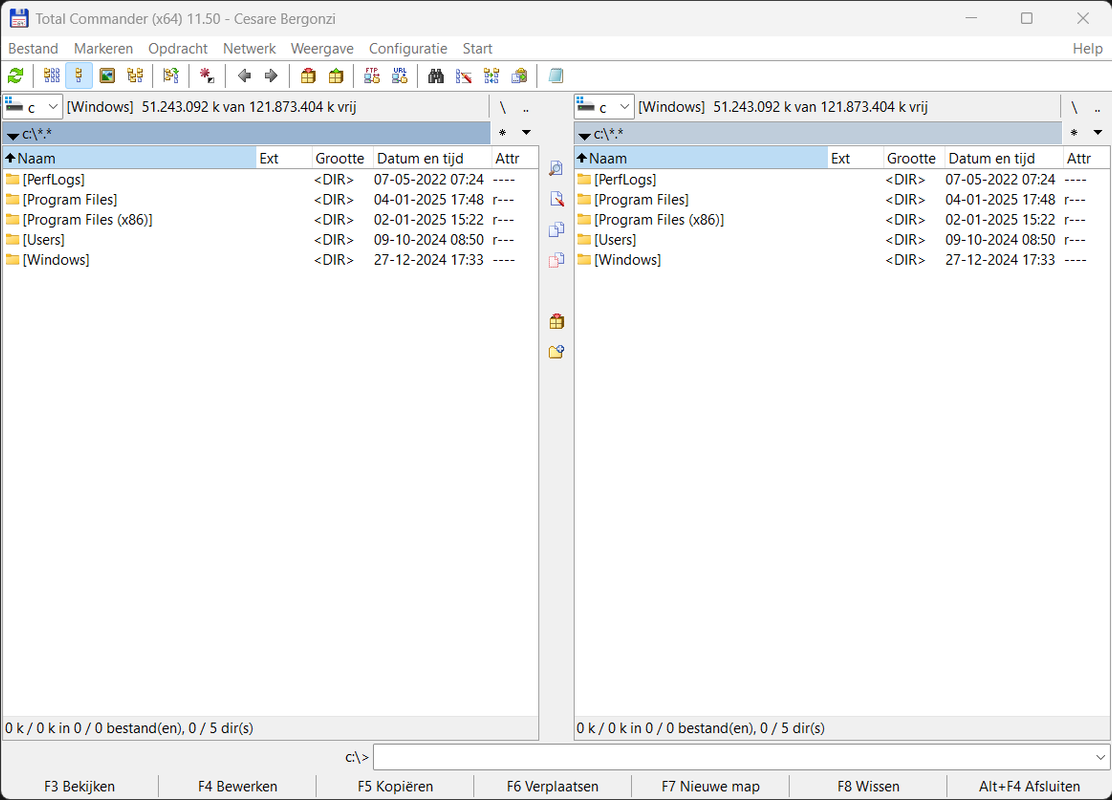1112x800 pixels.
Task: Click the clipboard copy names icon
Action: tap(519, 76)
